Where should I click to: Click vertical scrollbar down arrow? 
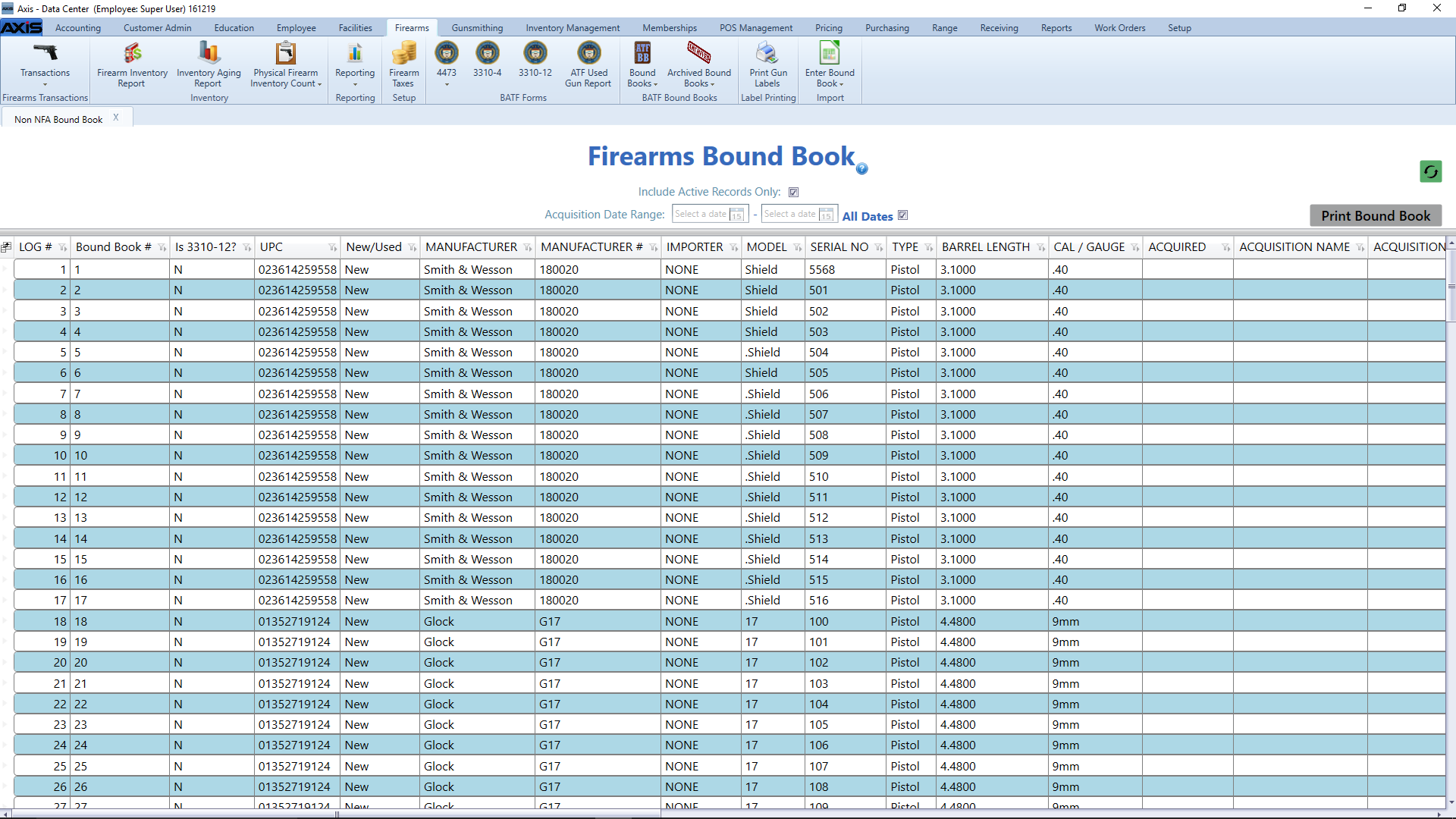[x=1451, y=803]
